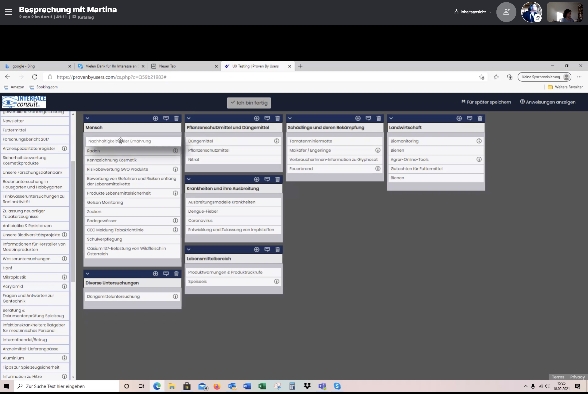Screen dimensions: 588x394
Task: Click move handle of Pflanzenschutzmittel und Düngemittel group
Action: coord(256,118)
